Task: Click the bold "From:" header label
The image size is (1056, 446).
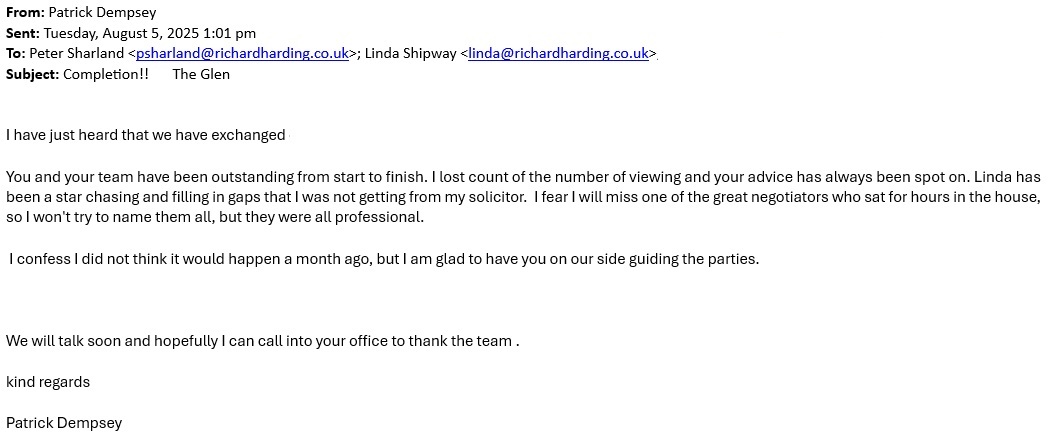Action: tap(25, 13)
